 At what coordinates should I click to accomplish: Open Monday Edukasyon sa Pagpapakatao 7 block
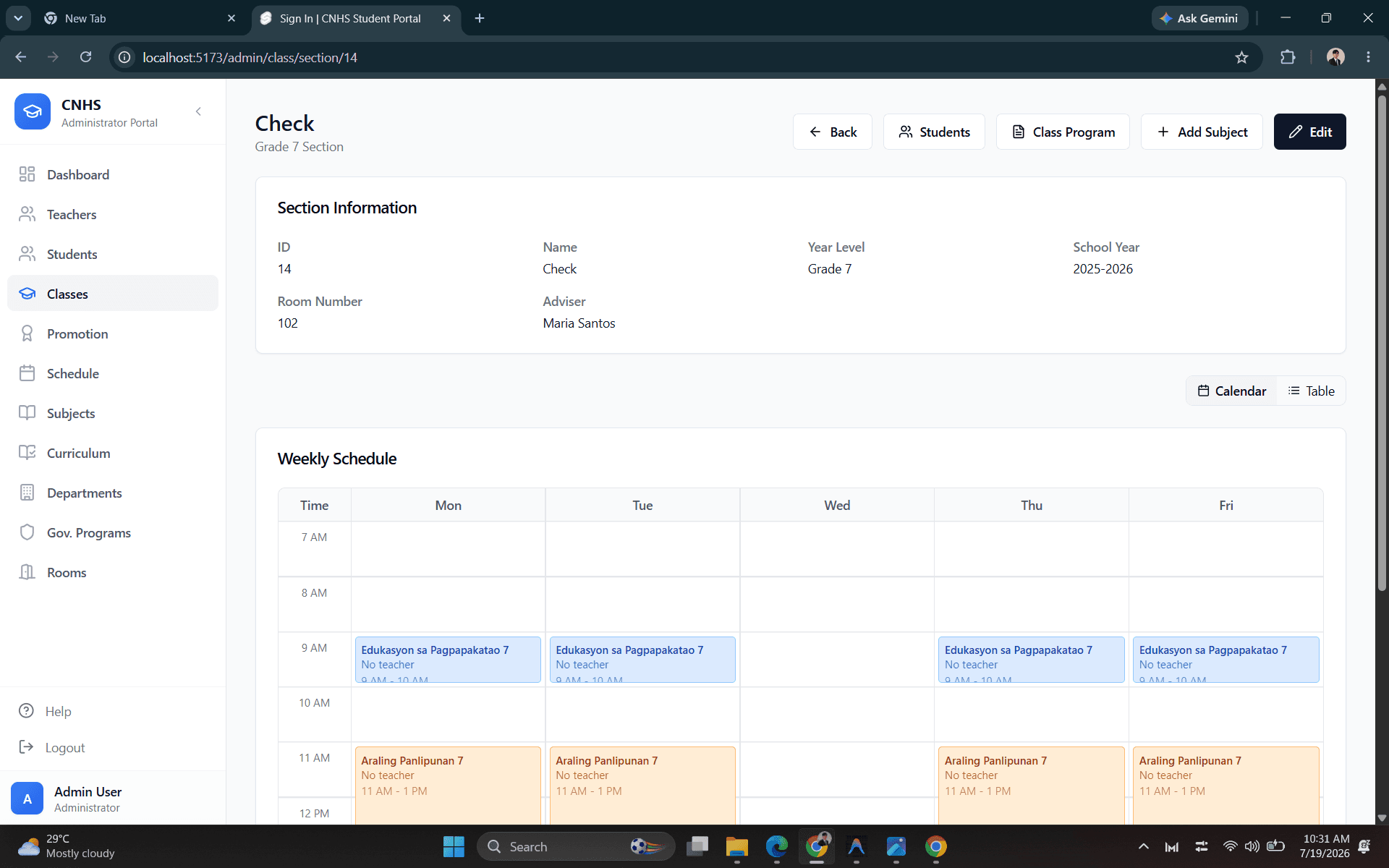click(x=448, y=660)
